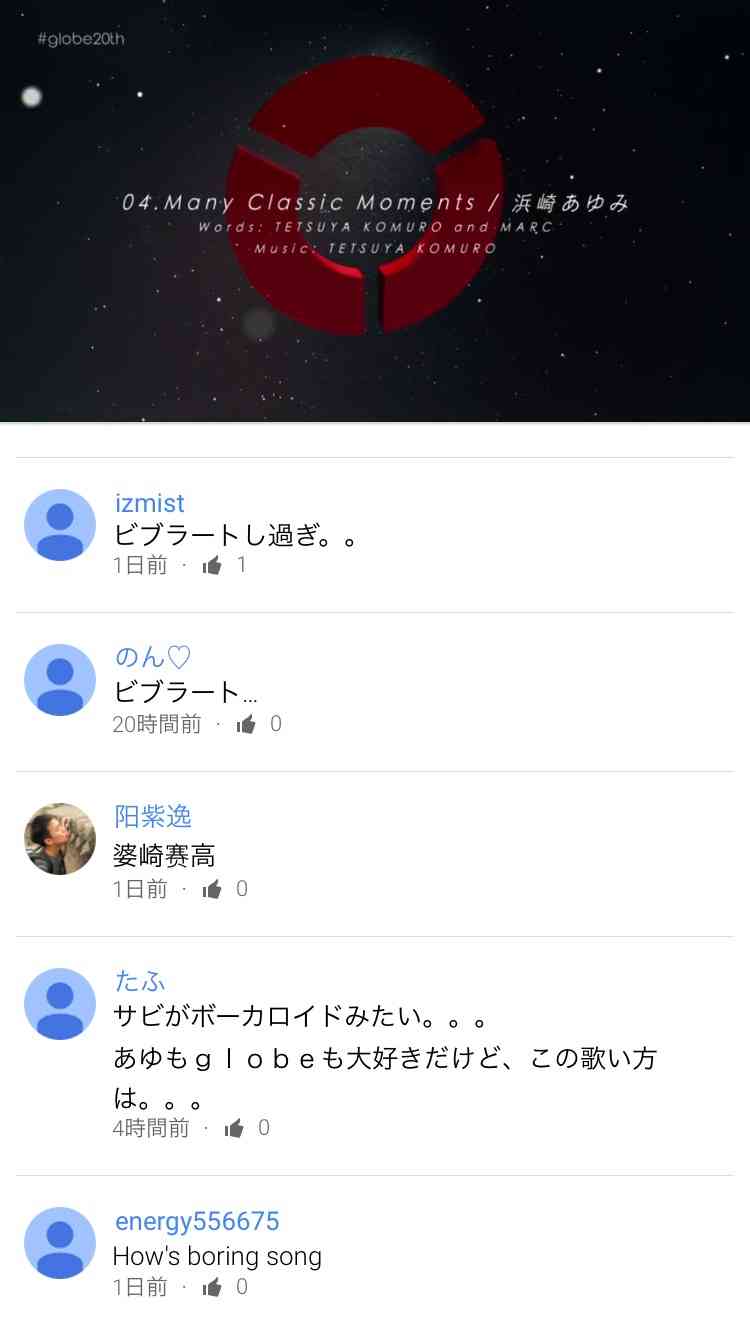Open たふ's avatar icon
Image resolution: width=750 pixels, height=1334 pixels.
(x=60, y=1004)
